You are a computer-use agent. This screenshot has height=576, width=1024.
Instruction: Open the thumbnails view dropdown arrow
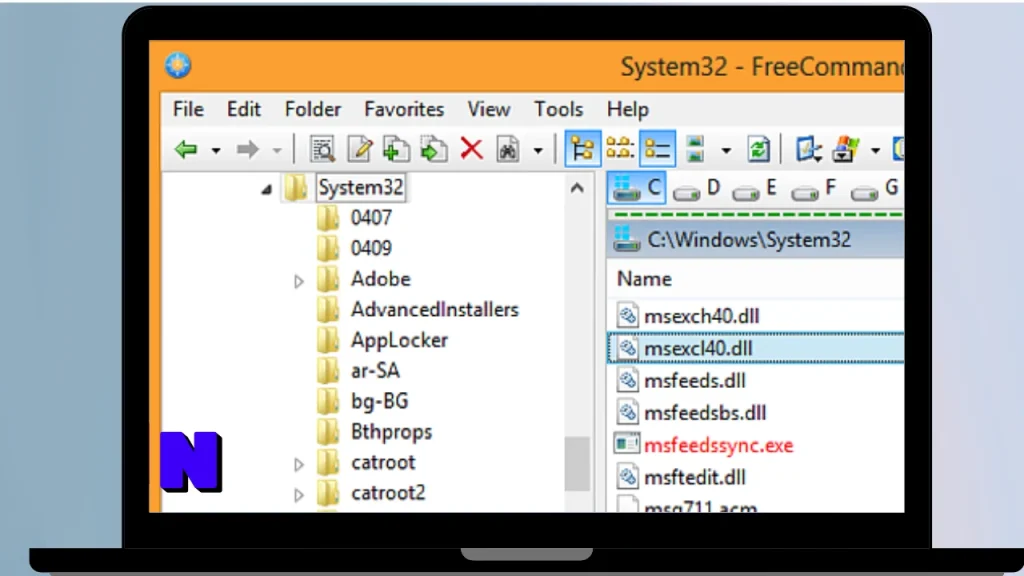tap(726, 151)
